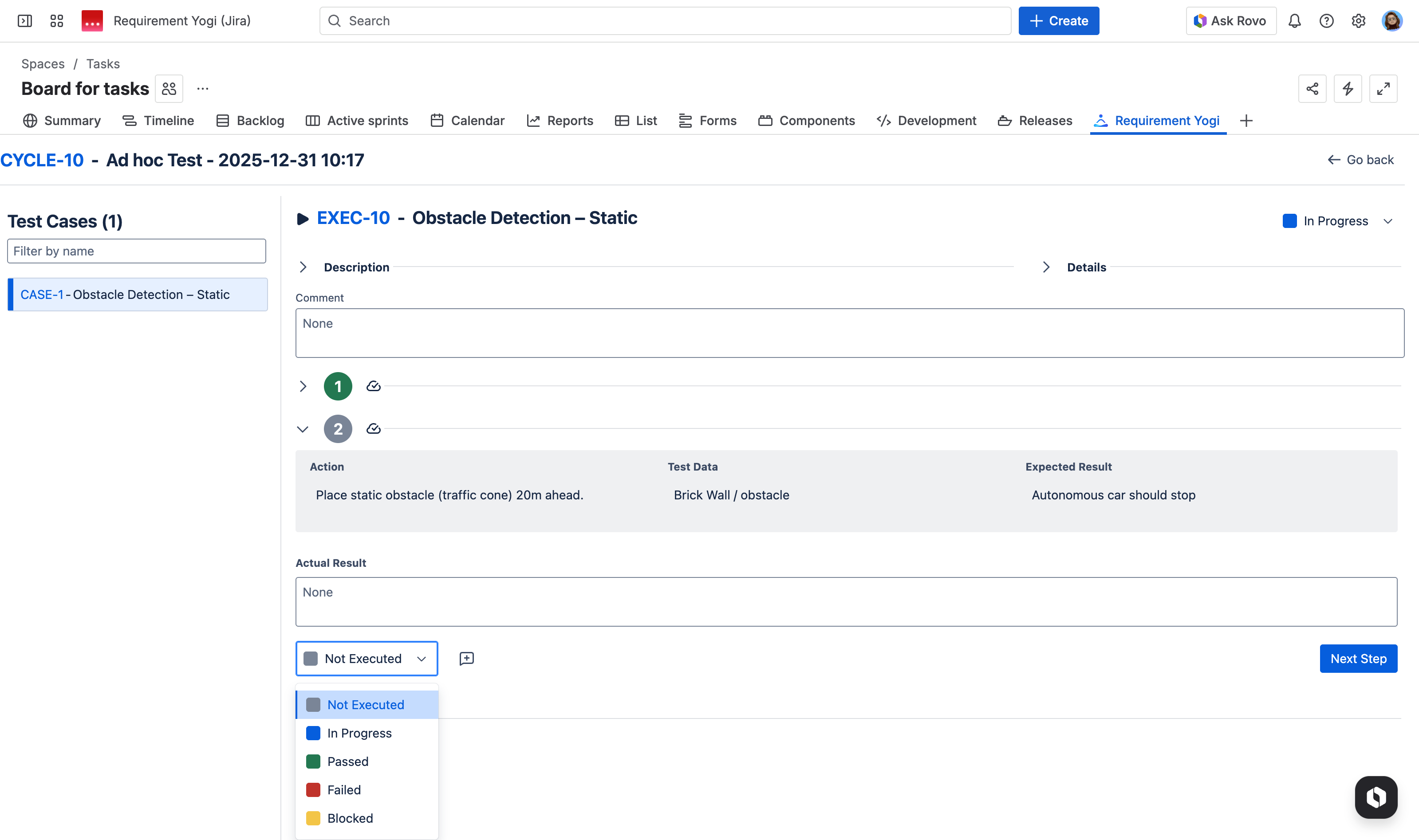Click the share icon near board title
Viewport: 1419px width, 840px height.
pyautogui.click(x=1312, y=89)
